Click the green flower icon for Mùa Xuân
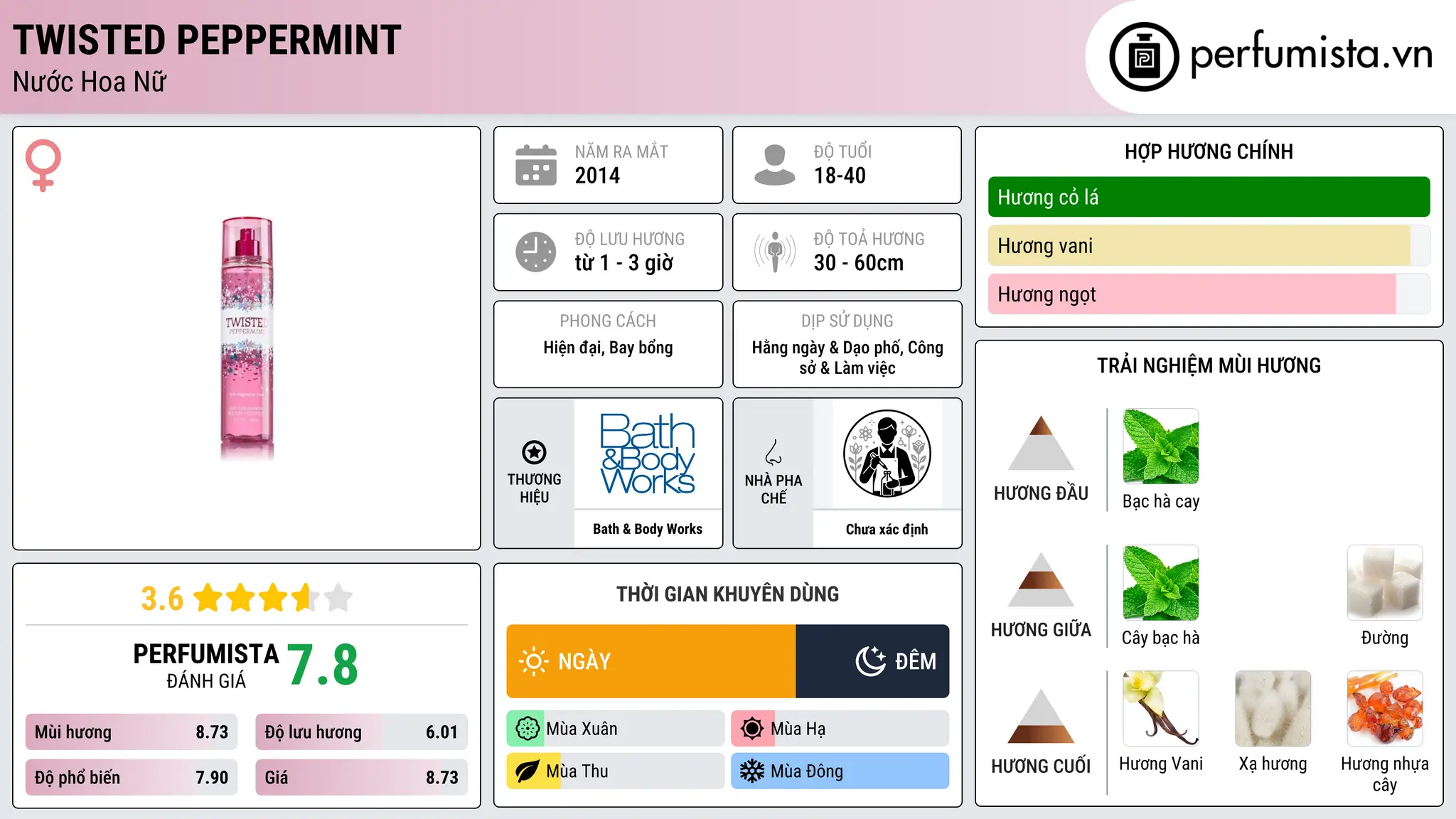The height and width of the screenshot is (819, 1456). point(527,729)
